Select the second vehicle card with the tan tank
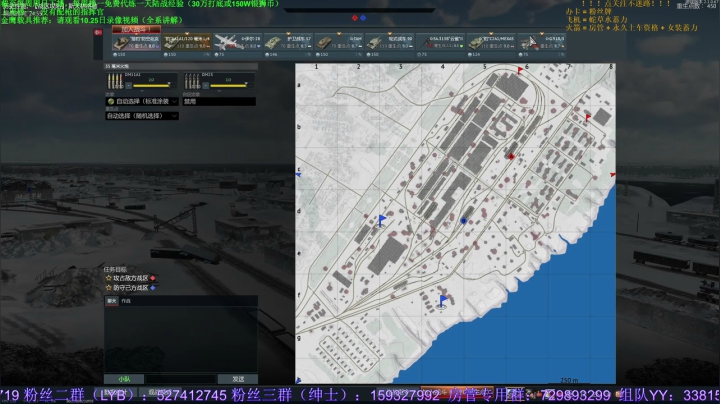 click(x=187, y=43)
